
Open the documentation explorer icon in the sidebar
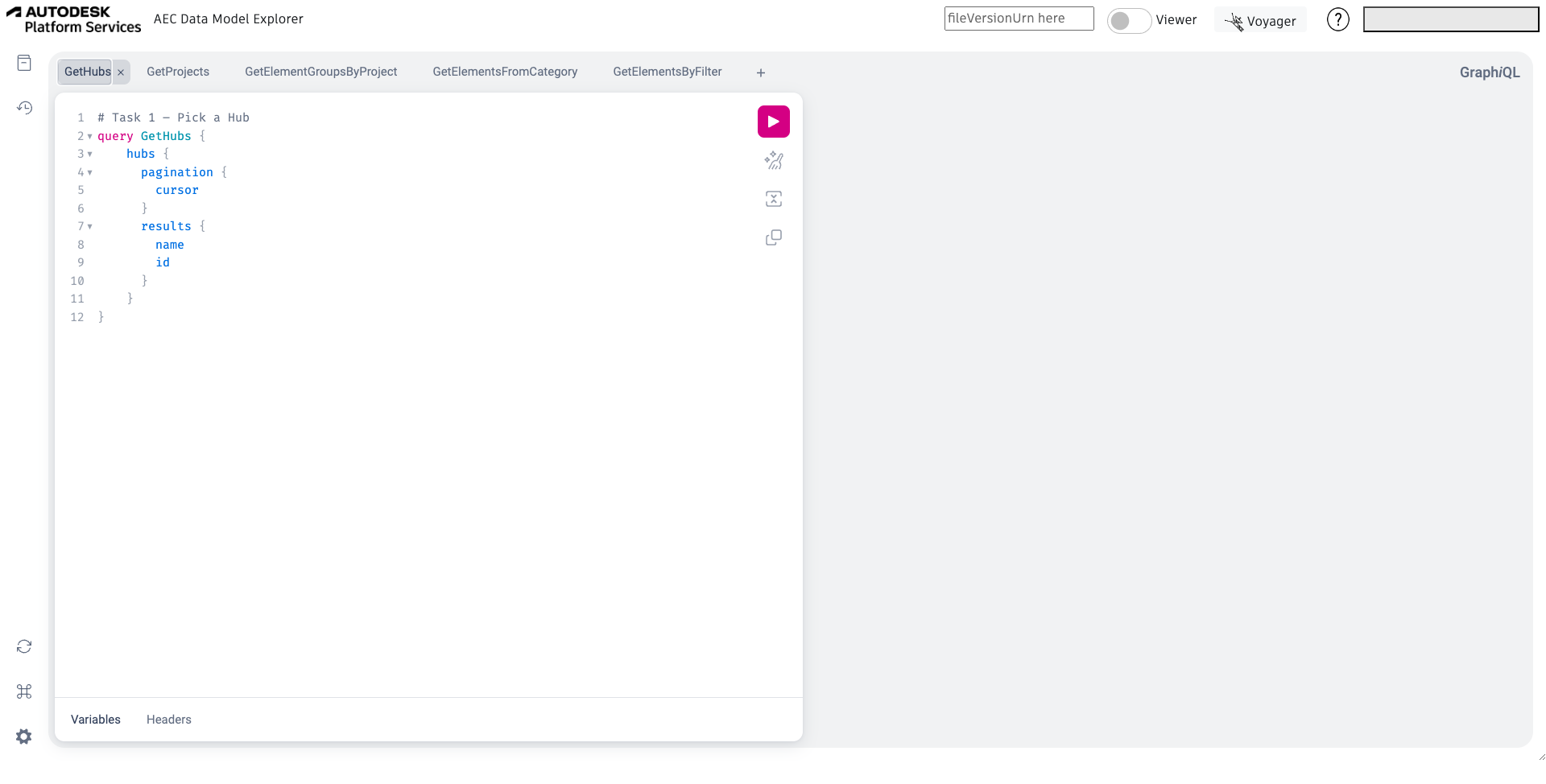pyautogui.click(x=24, y=63)
